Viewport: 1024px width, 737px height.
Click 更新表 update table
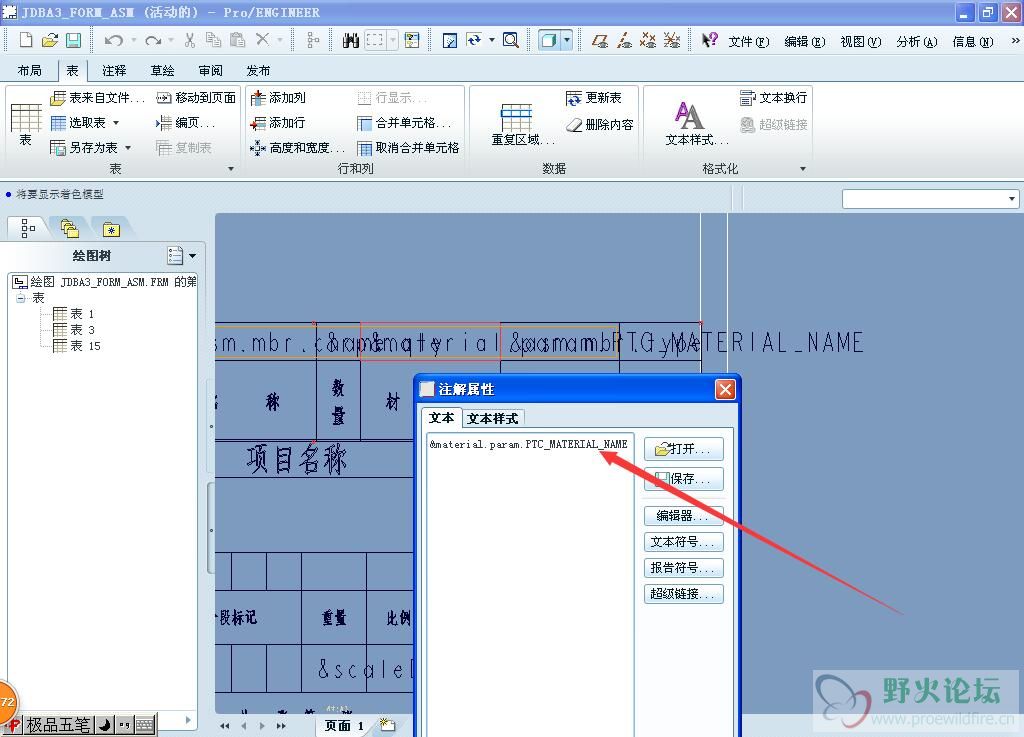[x=594, y=98]
